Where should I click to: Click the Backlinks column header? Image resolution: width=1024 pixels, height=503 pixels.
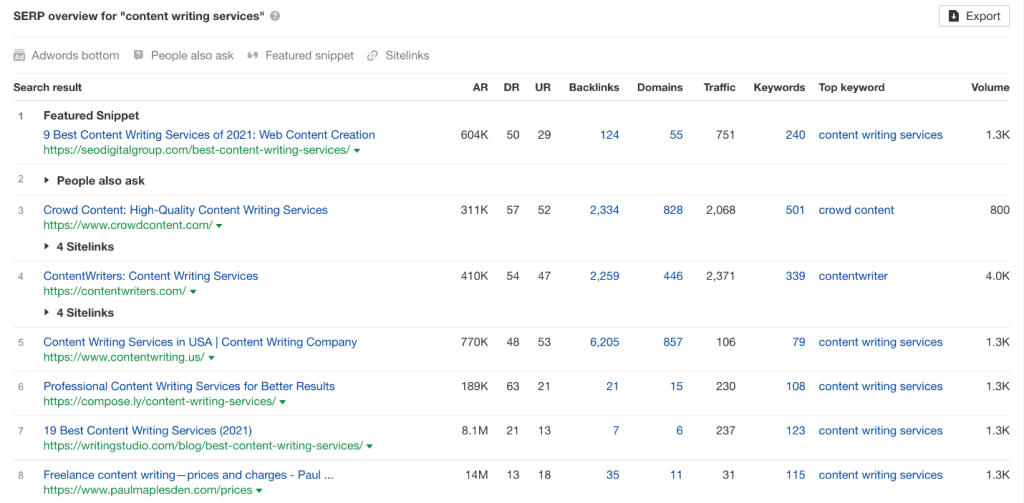(594, 88)
